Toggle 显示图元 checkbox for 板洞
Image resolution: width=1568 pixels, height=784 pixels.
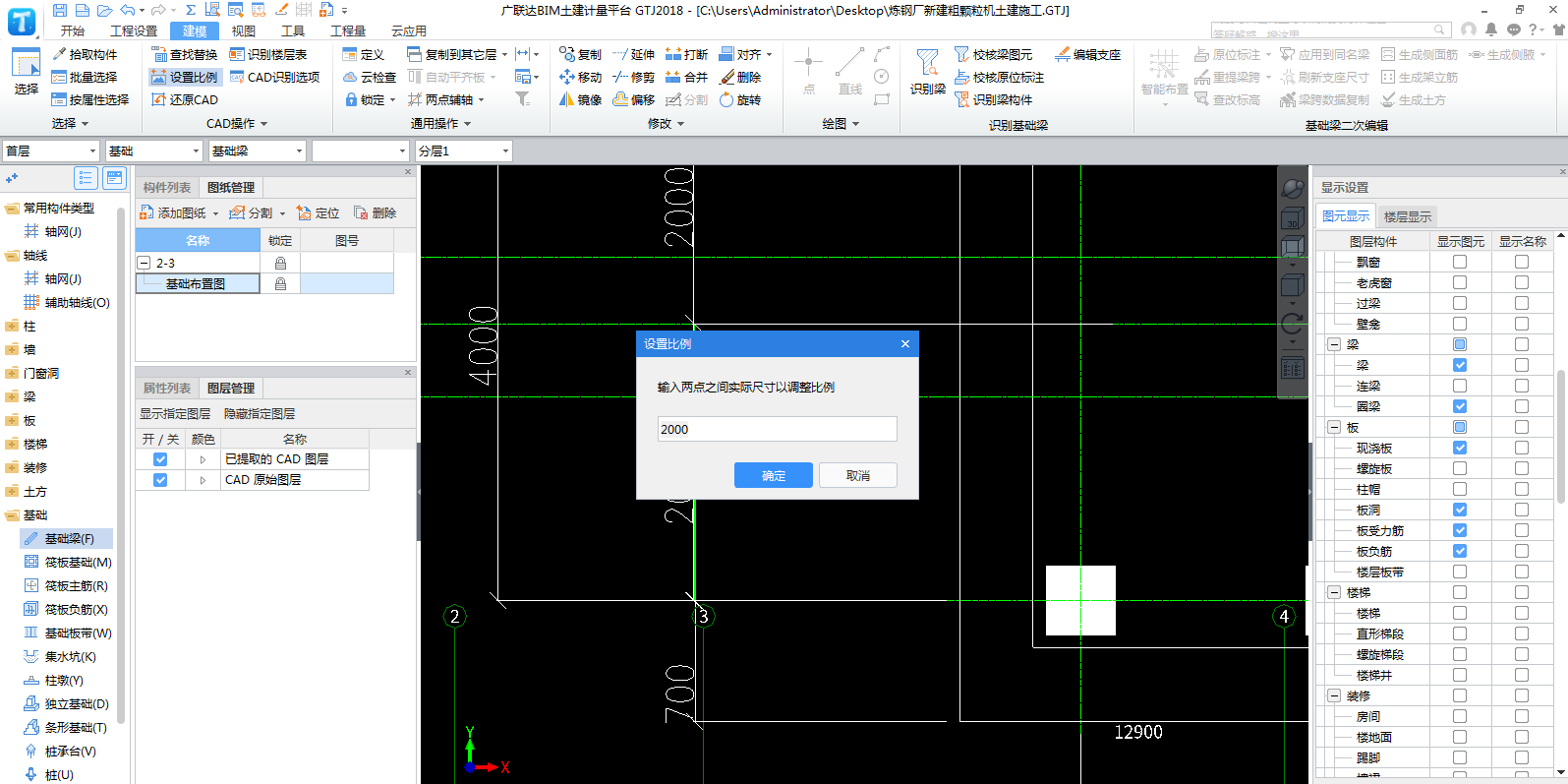point(1460,510)
